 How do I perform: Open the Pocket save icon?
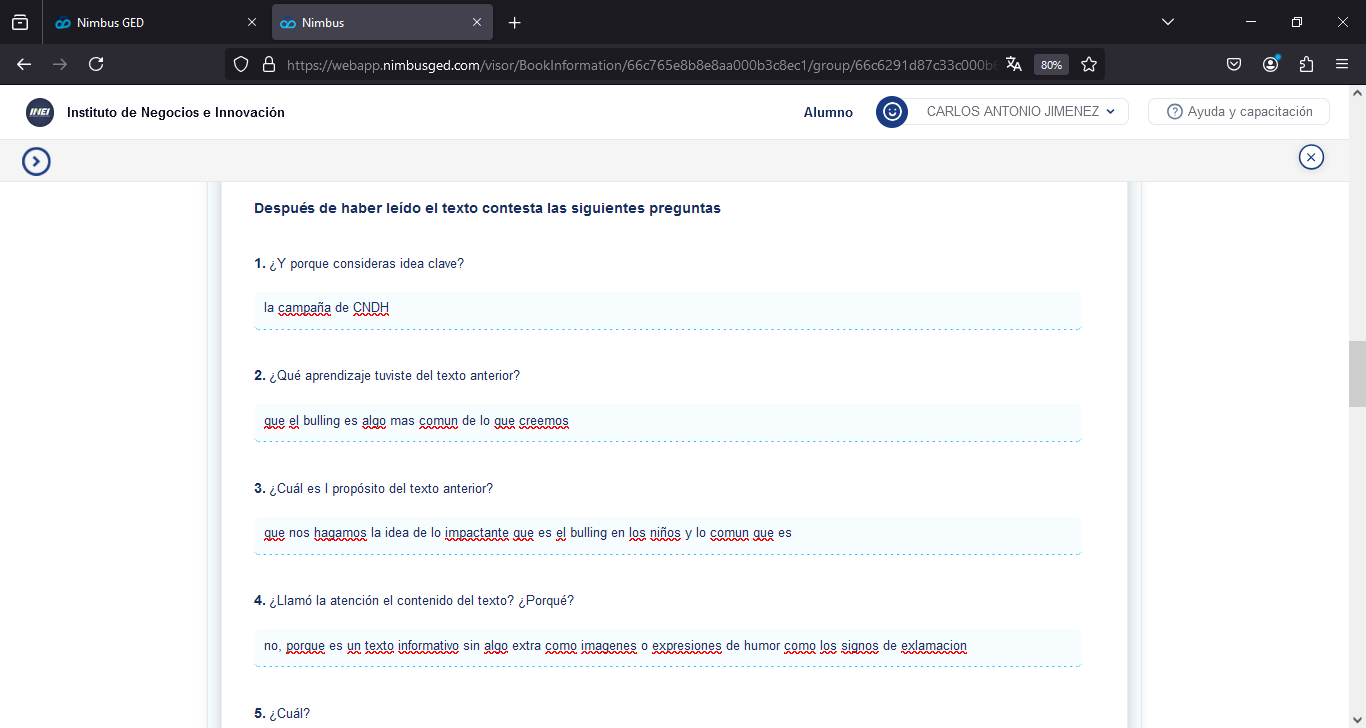coord(1234,64)
